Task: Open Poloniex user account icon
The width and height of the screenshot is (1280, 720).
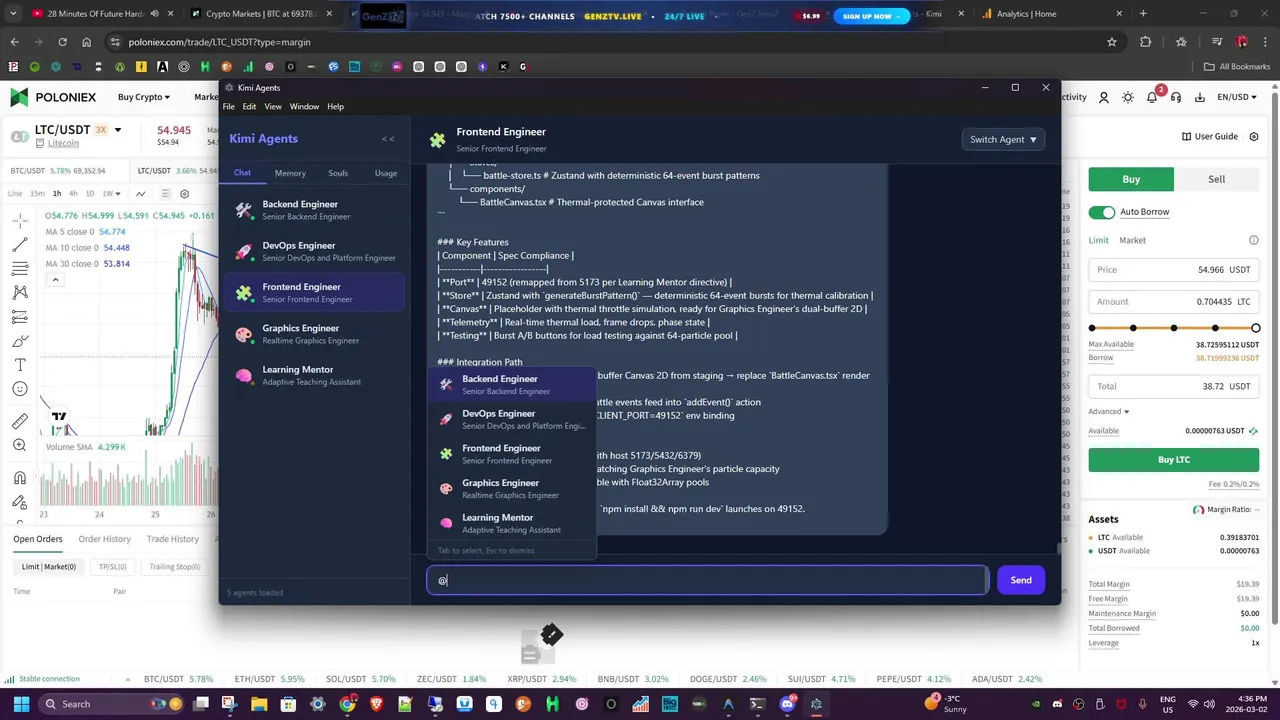Action: pos(1104,97)
